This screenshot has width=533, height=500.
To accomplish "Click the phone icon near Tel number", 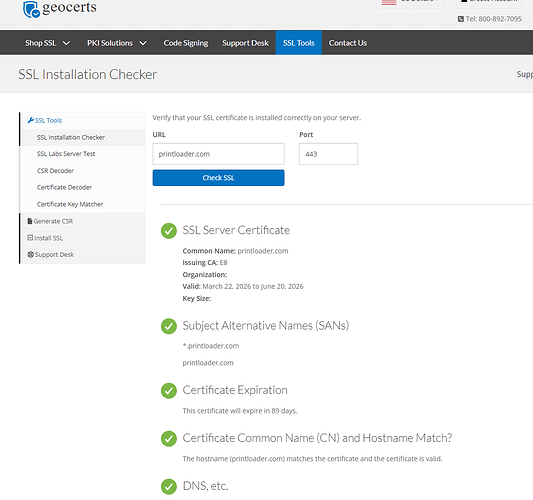I will (461, 19).
